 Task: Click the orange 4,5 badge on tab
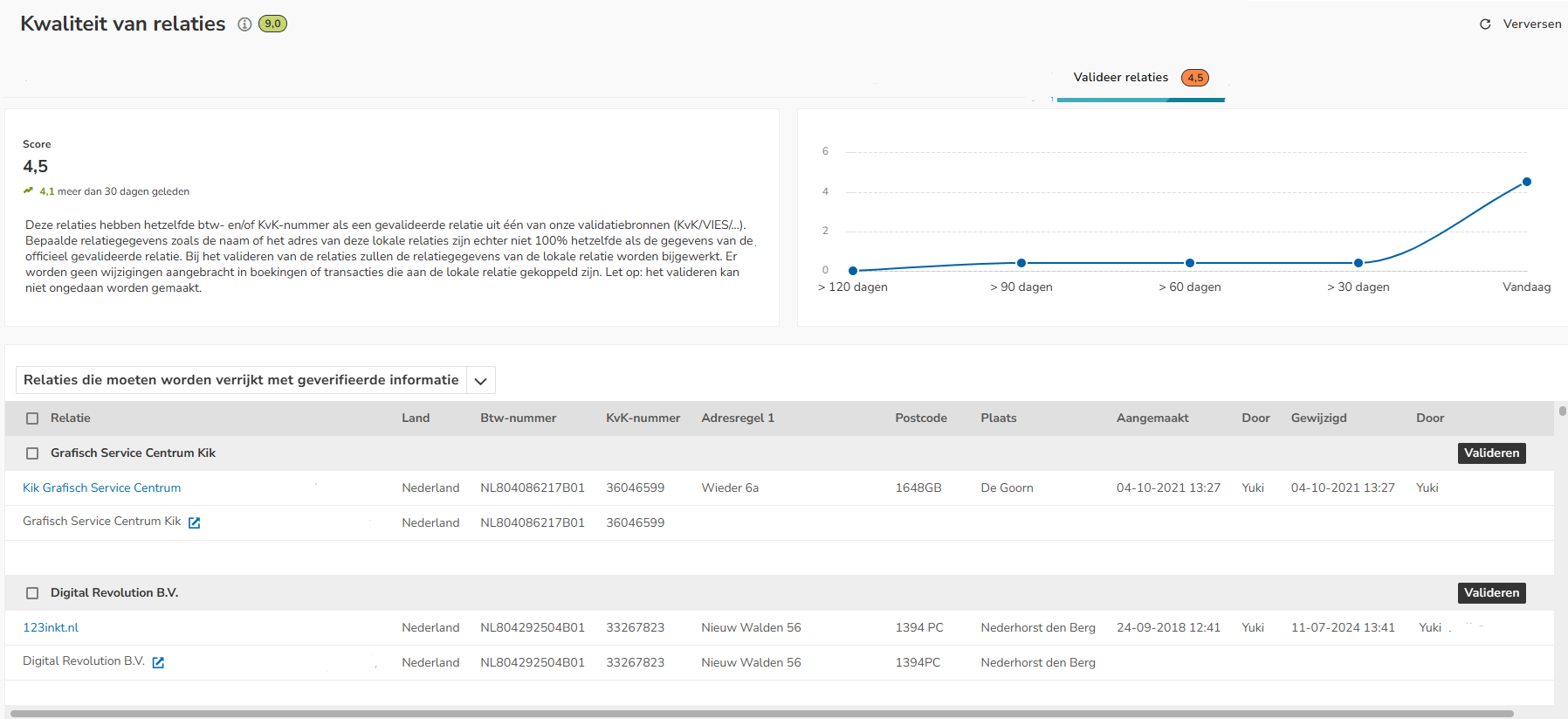1194,78
